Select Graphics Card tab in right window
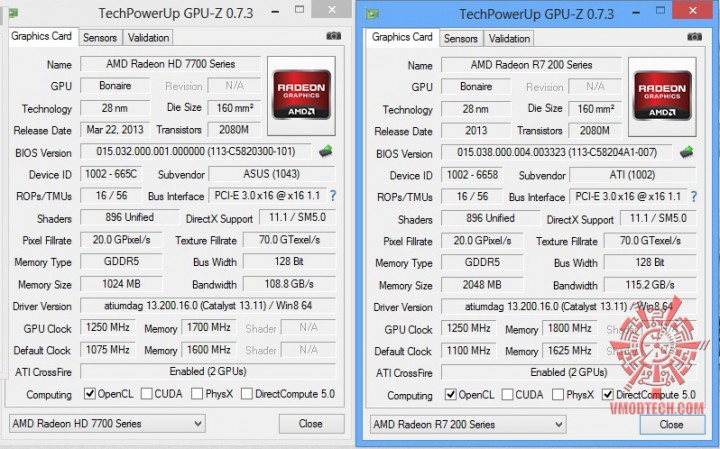This screenshot has height=449, width=720. 402,37
